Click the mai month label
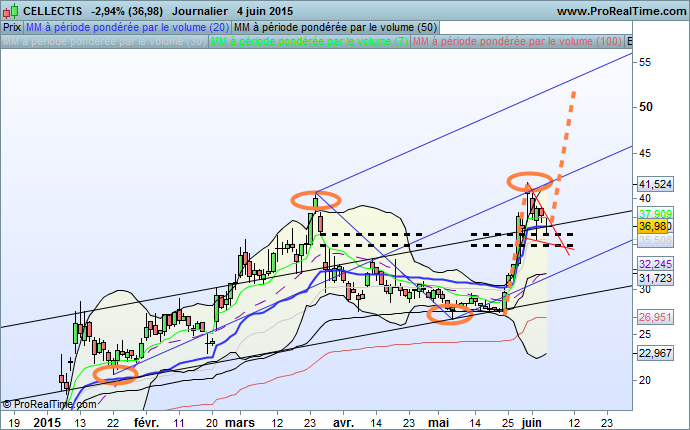The height and width of the screenshot is (430, 690). (x=438, y=423)
